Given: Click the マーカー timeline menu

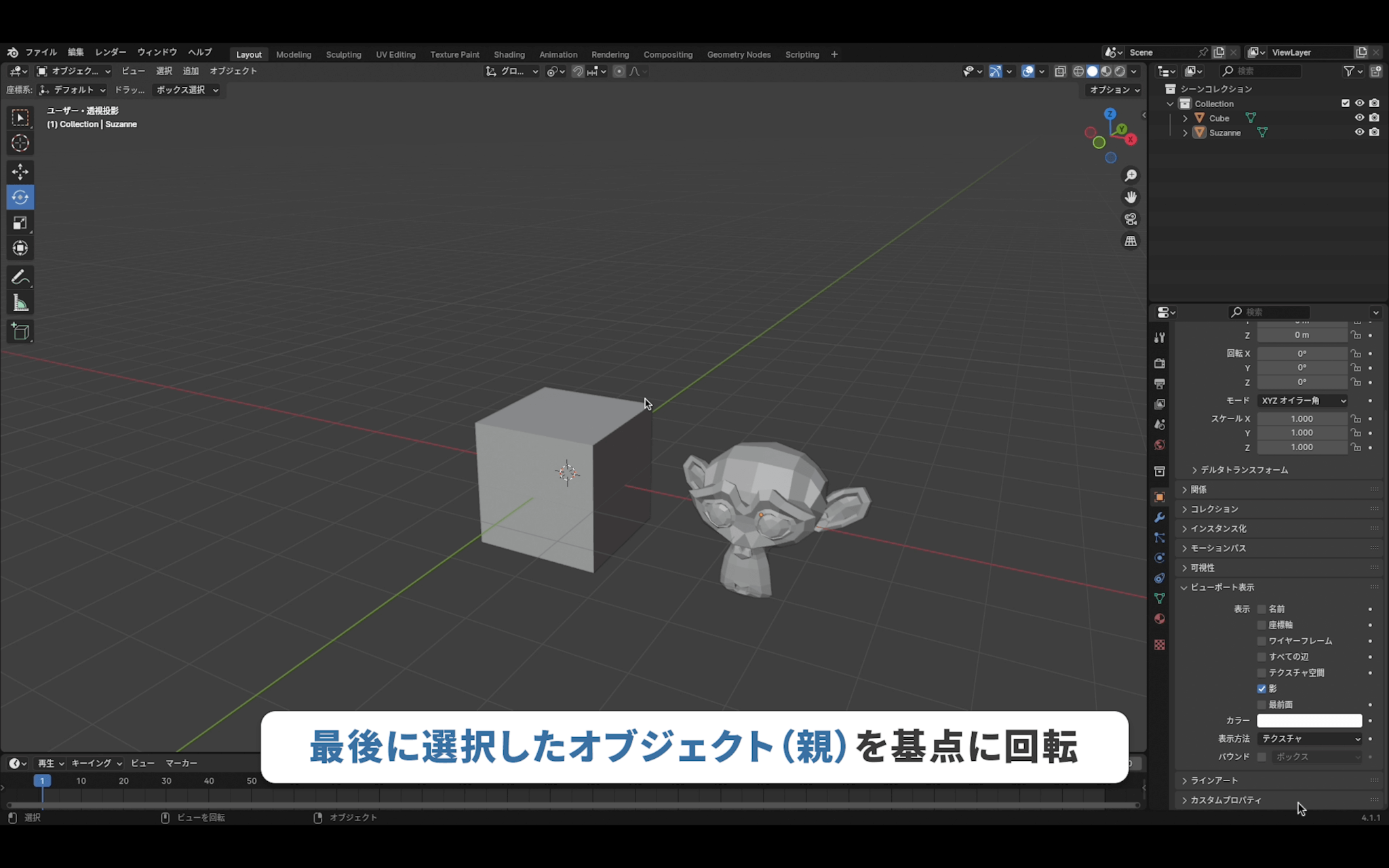Looking at the screenshot, I should [182, 763].
